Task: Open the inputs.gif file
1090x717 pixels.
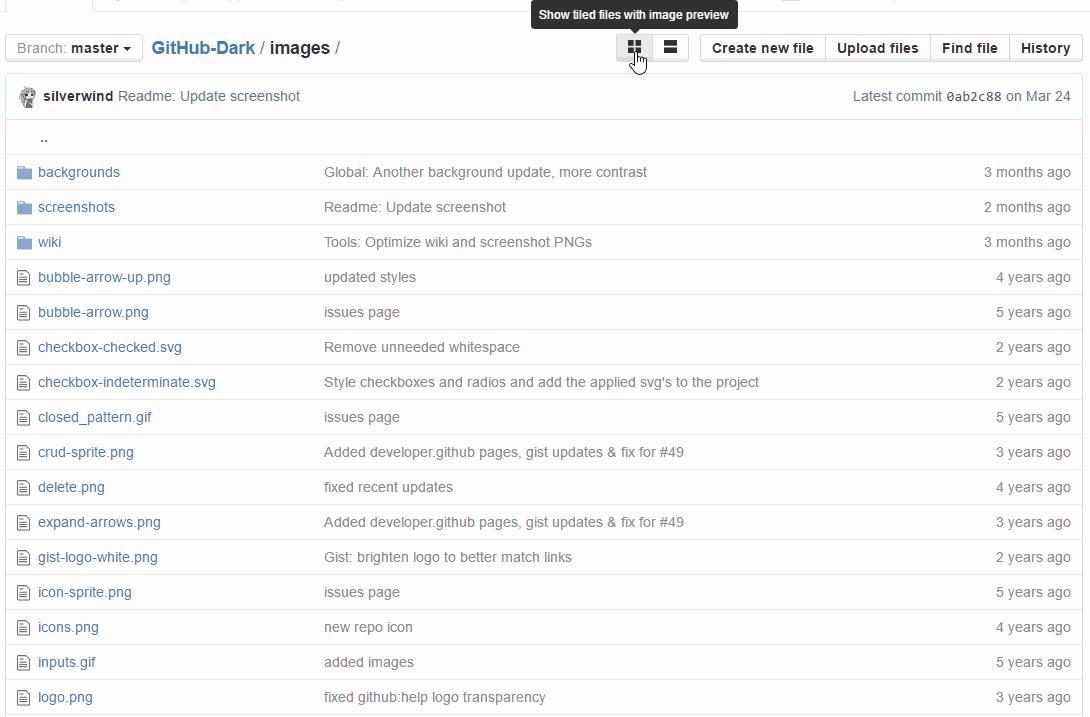Action: (x=67, y=662)
